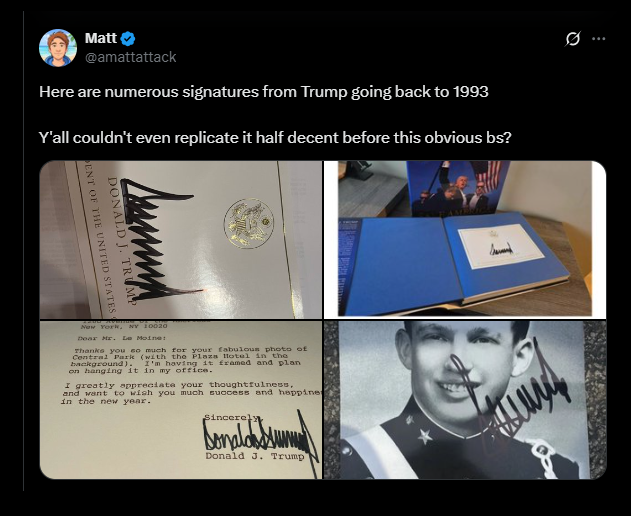Click the star insignia on cadet collar
The width and height of the screenshot is (631, 516).
pos(425,436)
